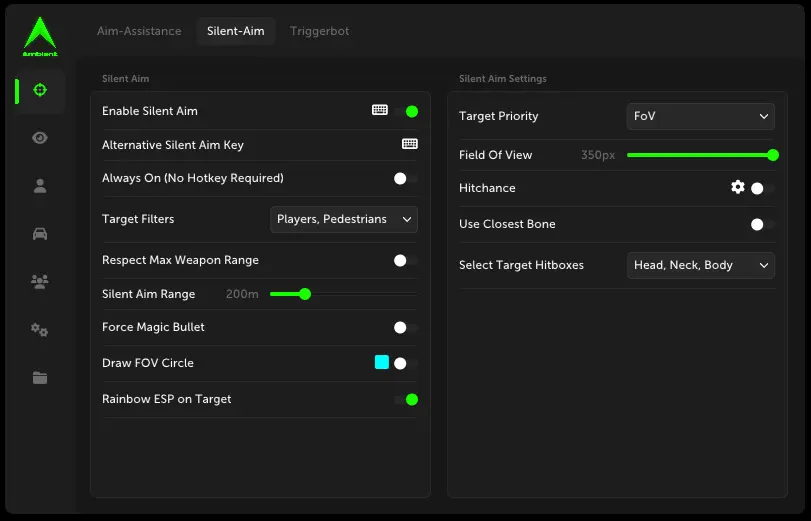Open the crosshair aim section in sidebar
Viewport: 811px width, 521px height.
tap(40, 90)
